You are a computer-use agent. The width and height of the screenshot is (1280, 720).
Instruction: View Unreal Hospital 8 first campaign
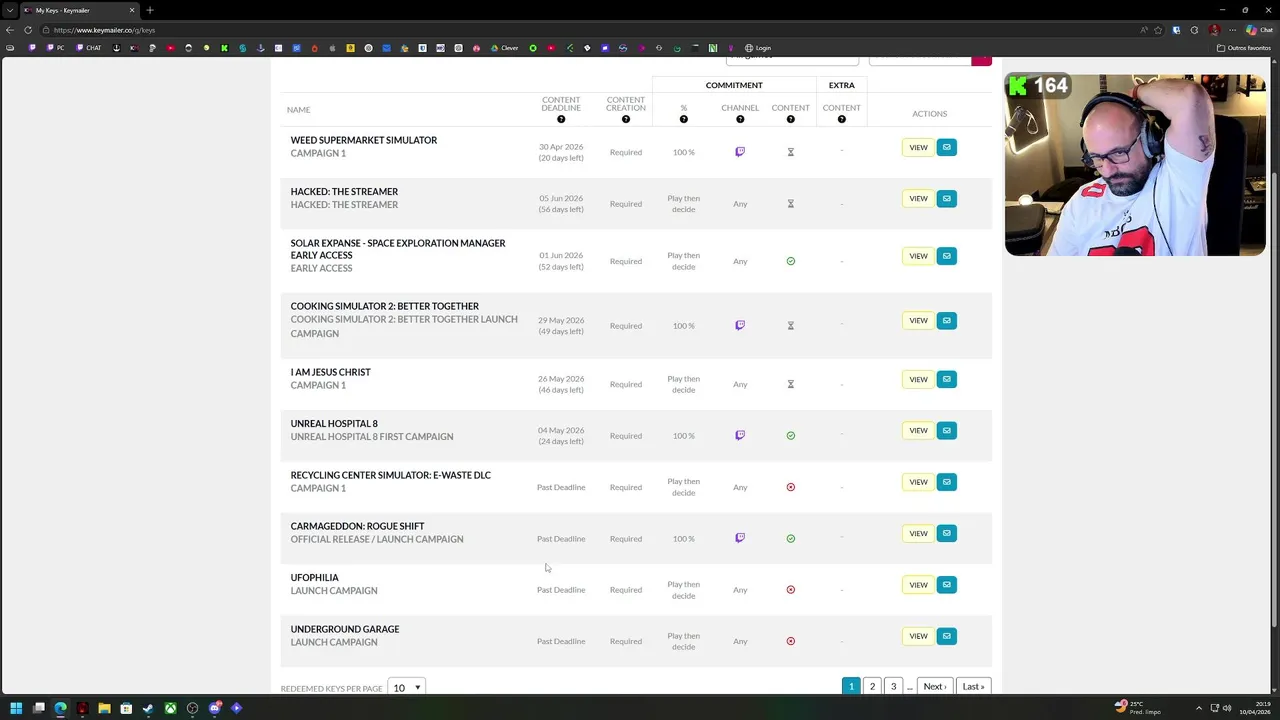pos(918,430)
